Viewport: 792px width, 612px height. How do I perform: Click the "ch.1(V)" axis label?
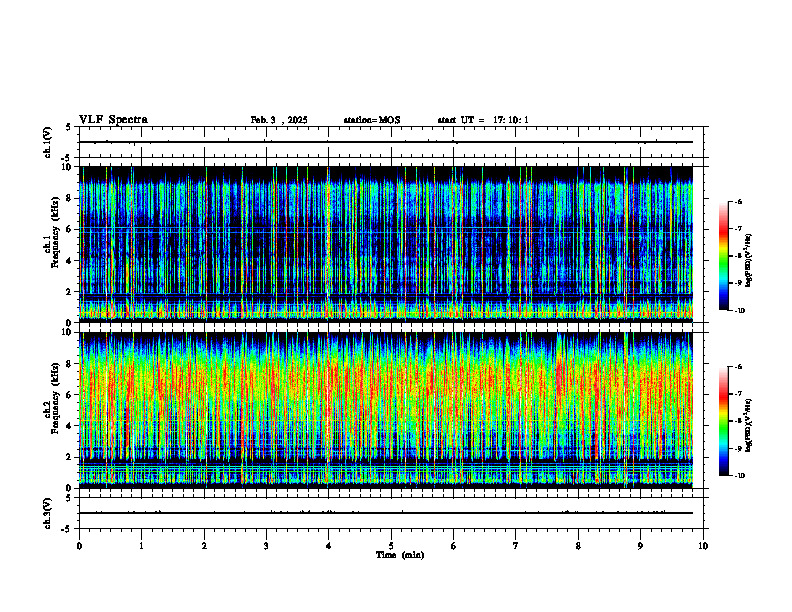(48, 142)
